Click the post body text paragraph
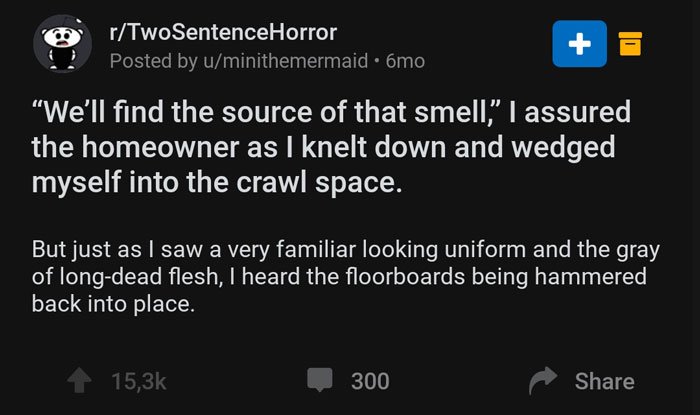 click(346, 277)
